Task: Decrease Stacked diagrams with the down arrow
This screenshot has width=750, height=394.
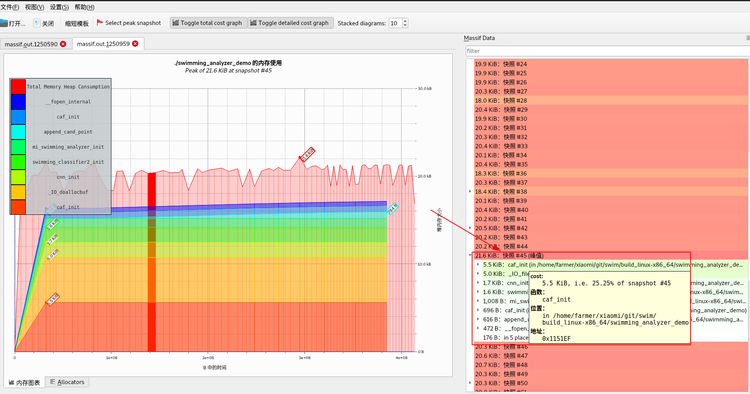Action: [x=405, y=25]
